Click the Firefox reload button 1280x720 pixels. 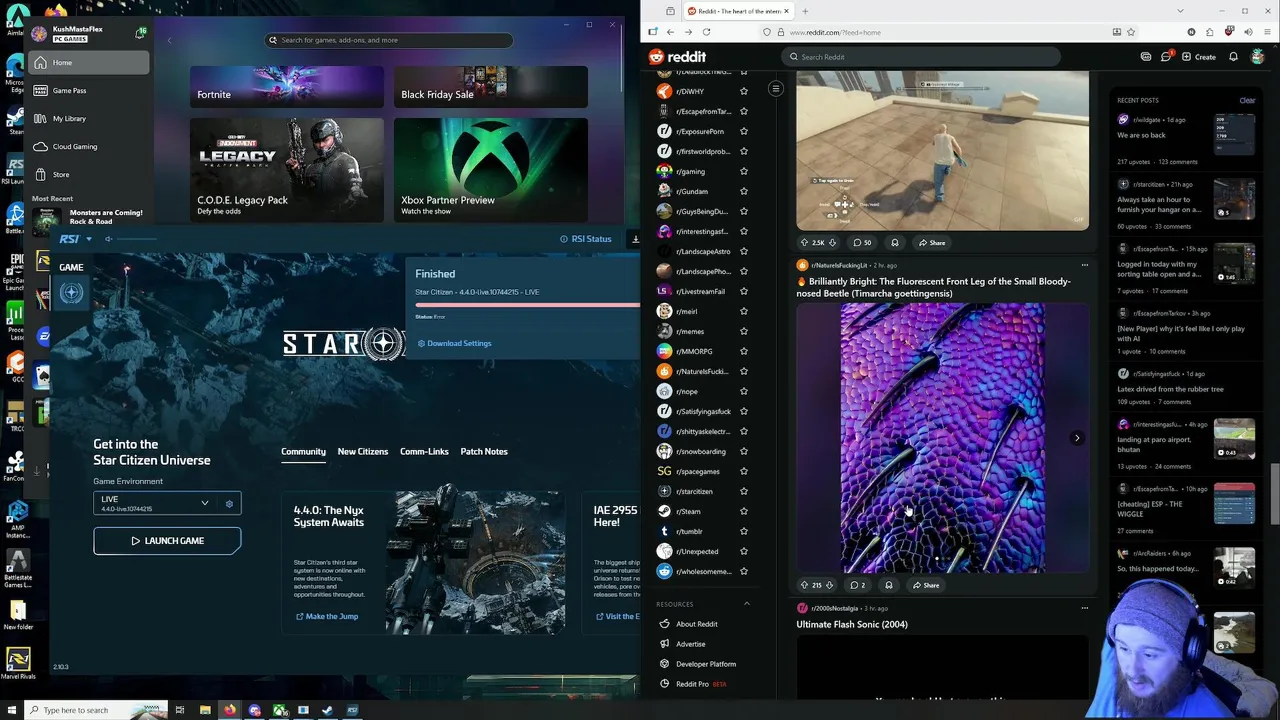coord(706,32)
